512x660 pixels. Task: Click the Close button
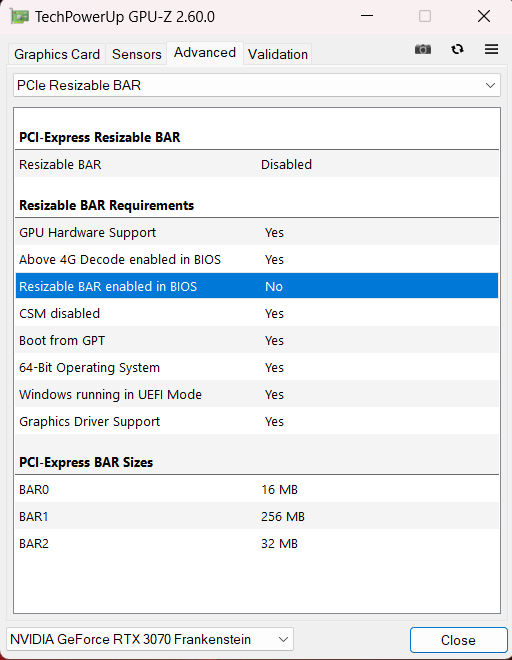(459, 640)
